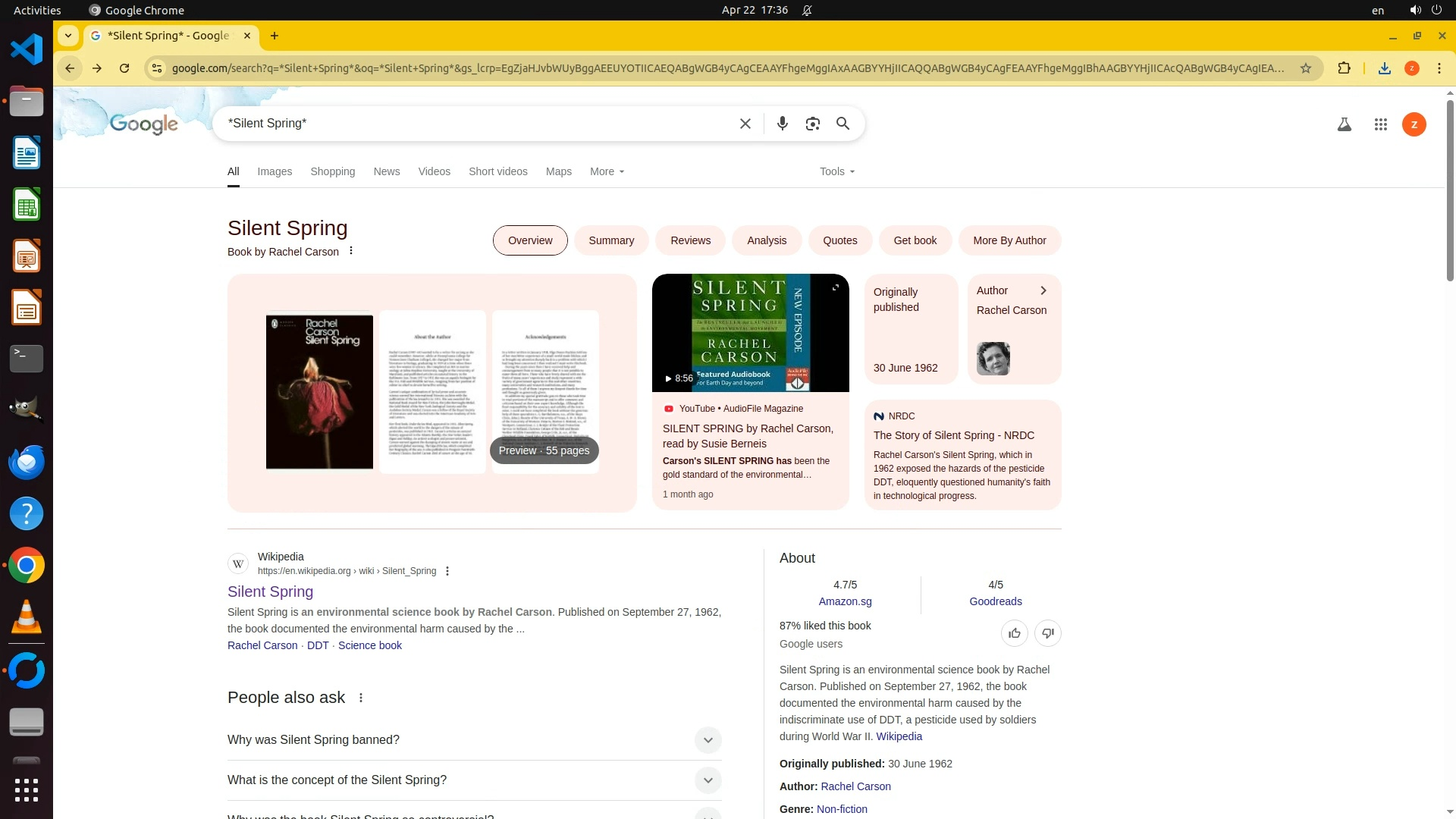Expand "Why was Silent Spring banned?"
The image size is (1456, 819).
pos(707,740)
